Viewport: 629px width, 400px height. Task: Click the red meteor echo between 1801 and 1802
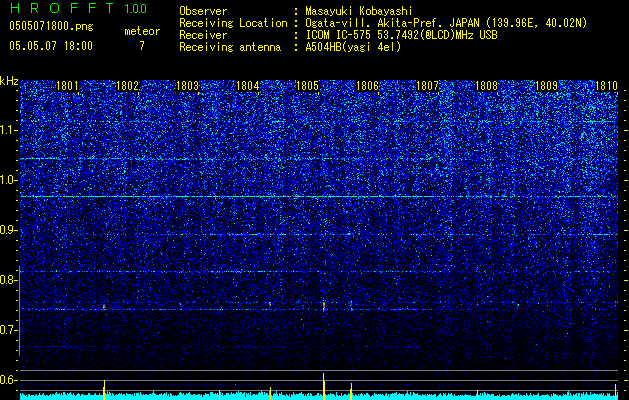[104, 307]
